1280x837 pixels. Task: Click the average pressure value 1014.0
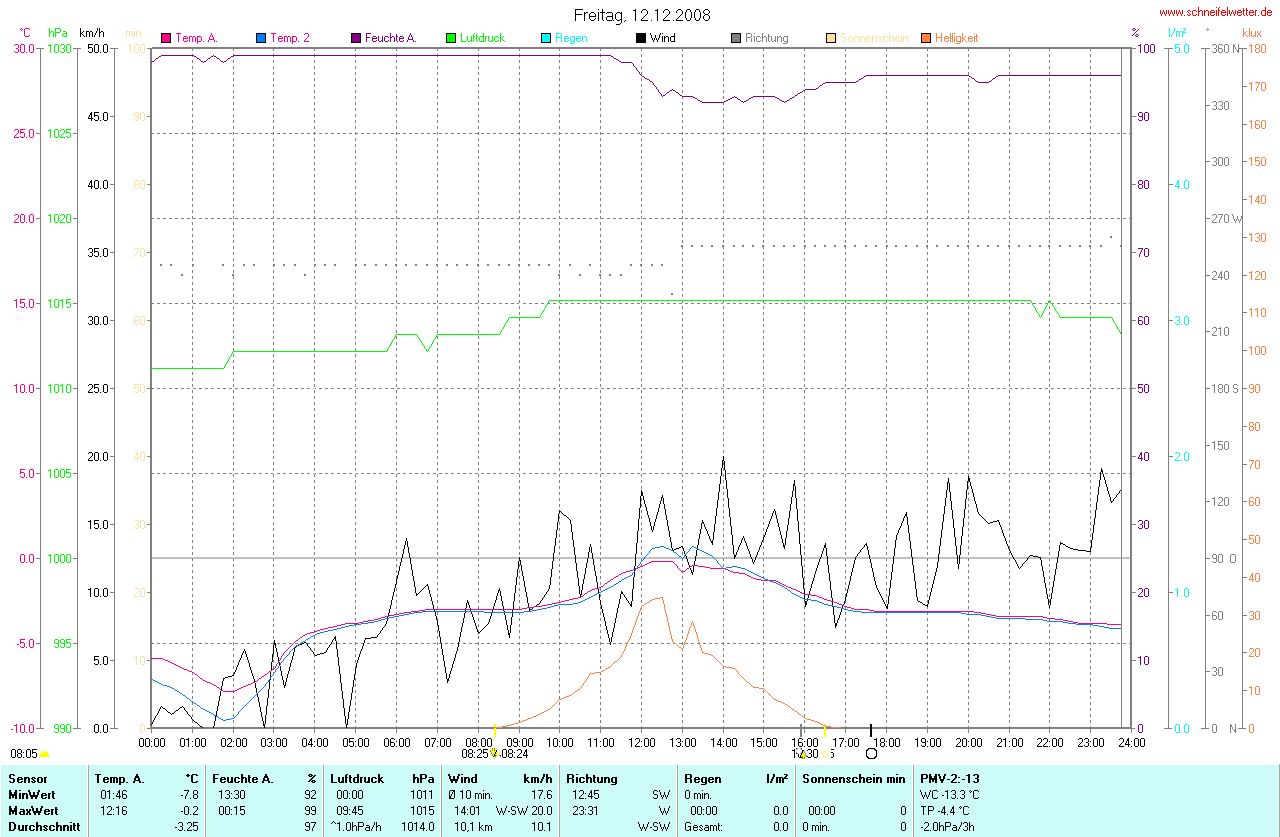point(418,827)
